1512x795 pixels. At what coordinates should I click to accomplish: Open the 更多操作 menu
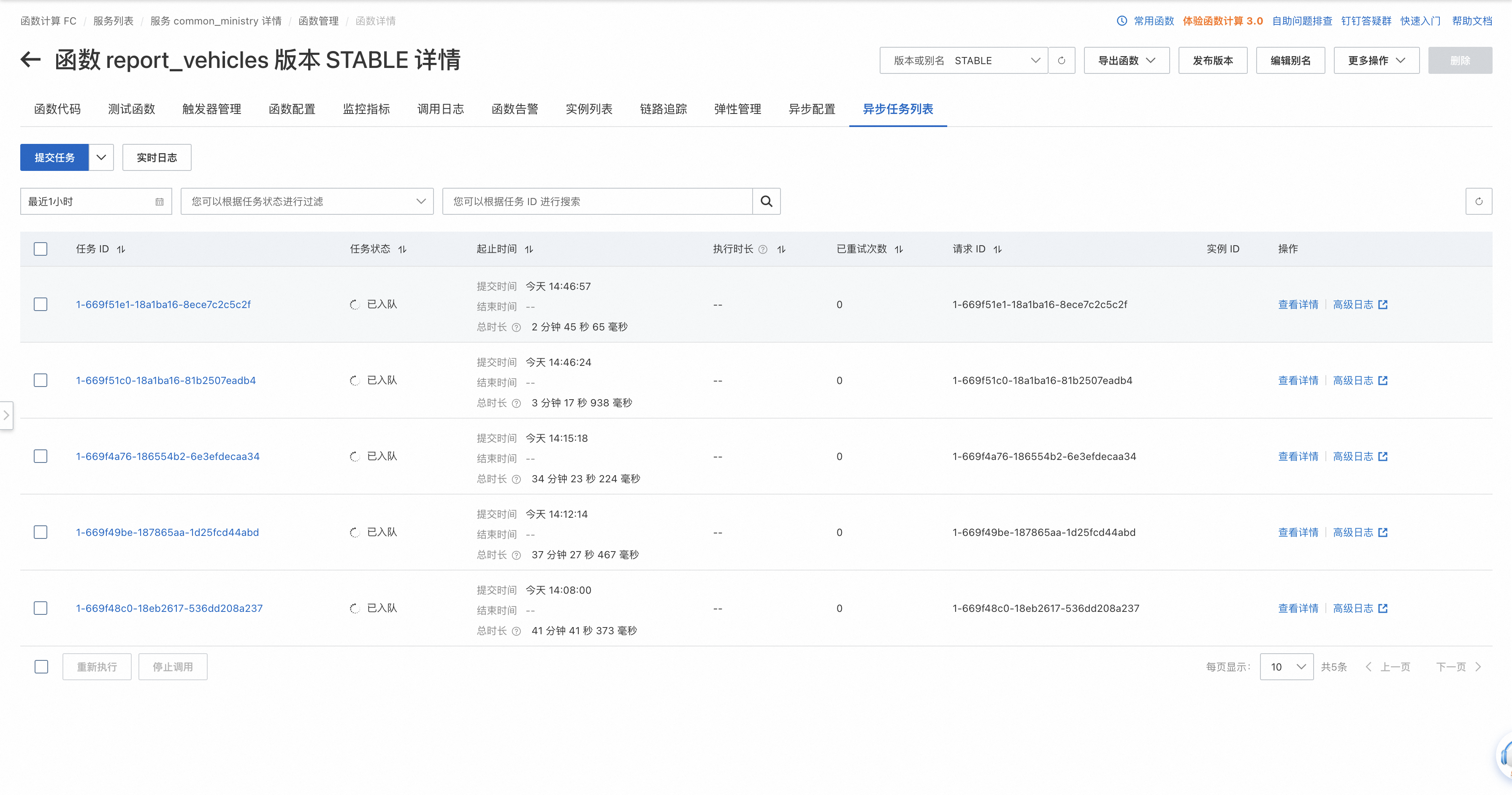(x=1377, y=60)
